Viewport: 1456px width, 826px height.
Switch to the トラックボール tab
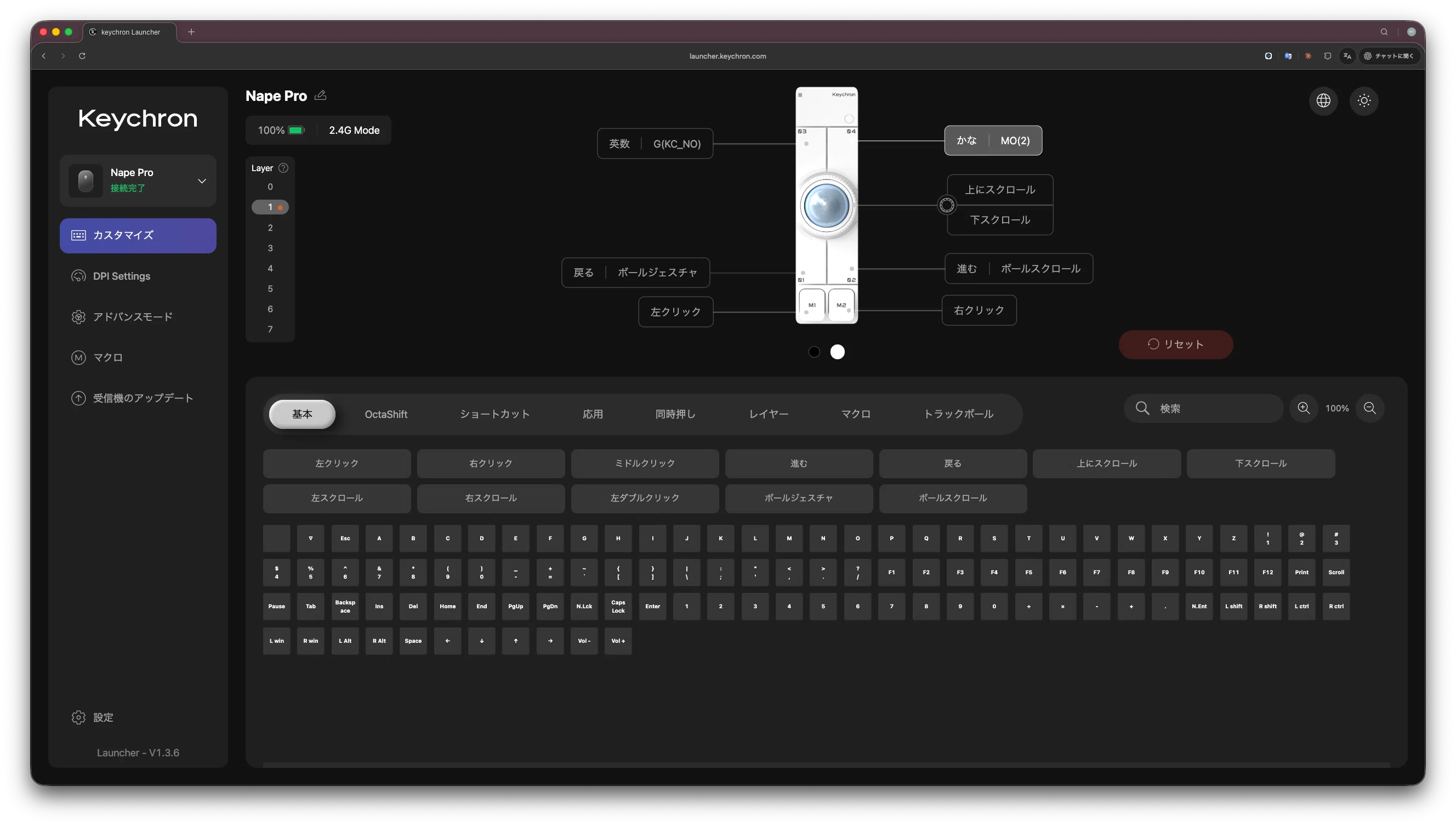(958, 414)
